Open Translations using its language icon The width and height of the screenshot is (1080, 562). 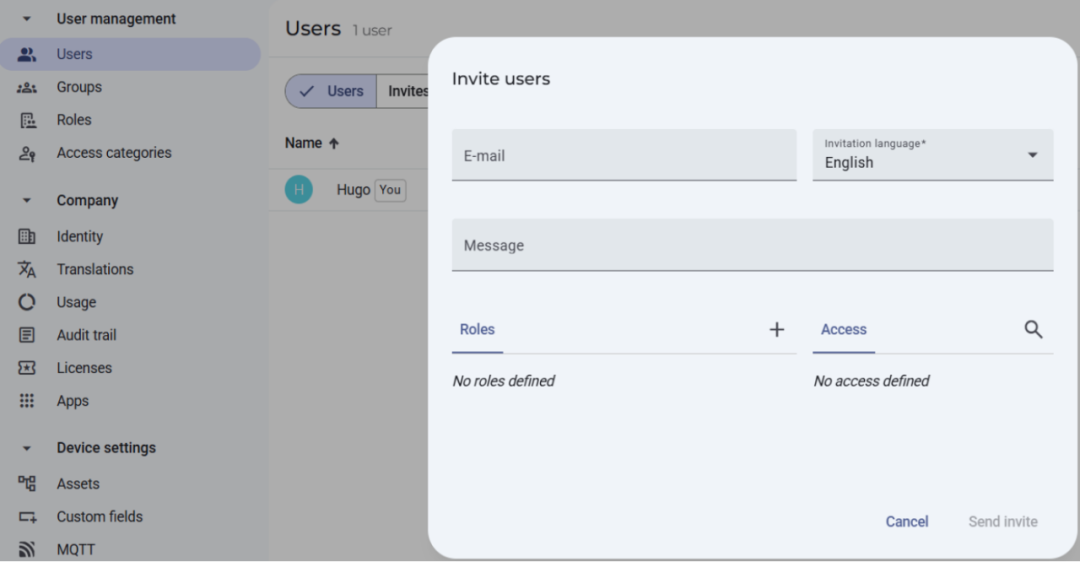(27, 270)
